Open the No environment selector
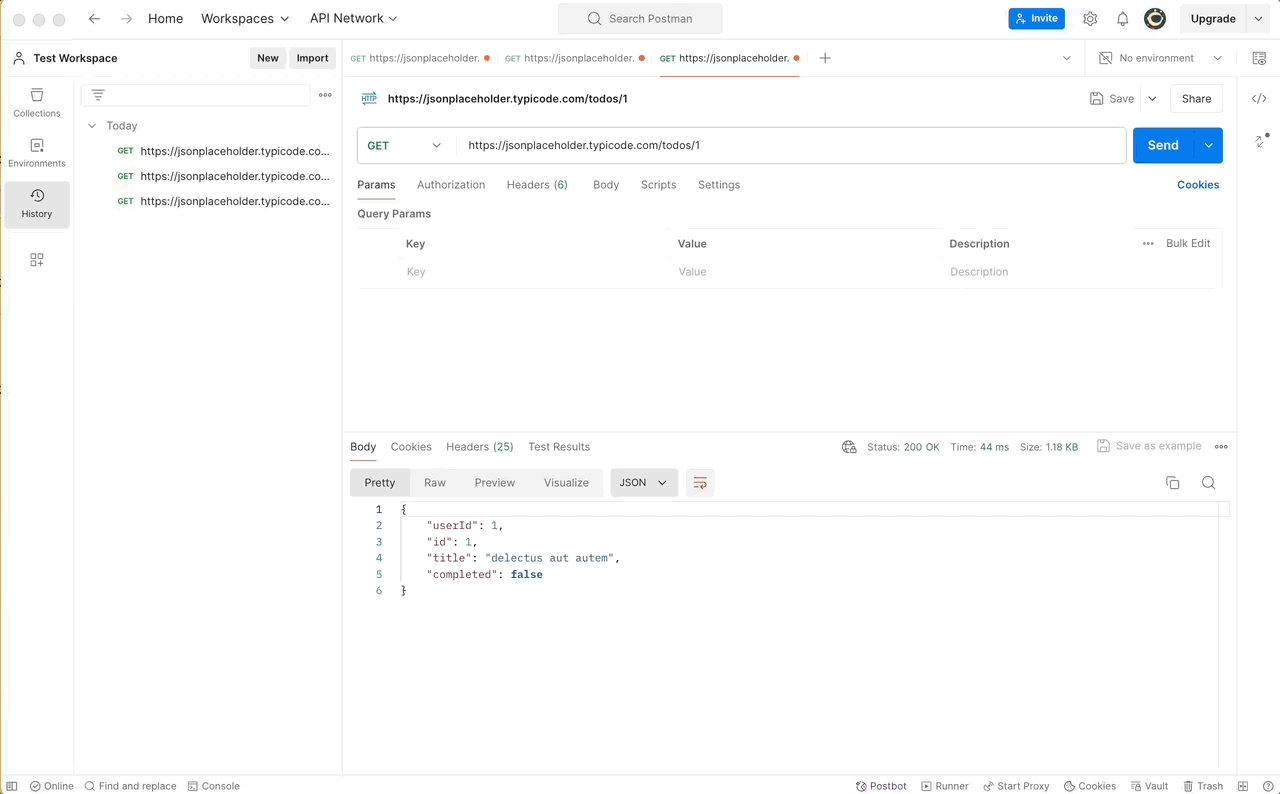This screenshot has width=1280, height=794. [1160, 58]
